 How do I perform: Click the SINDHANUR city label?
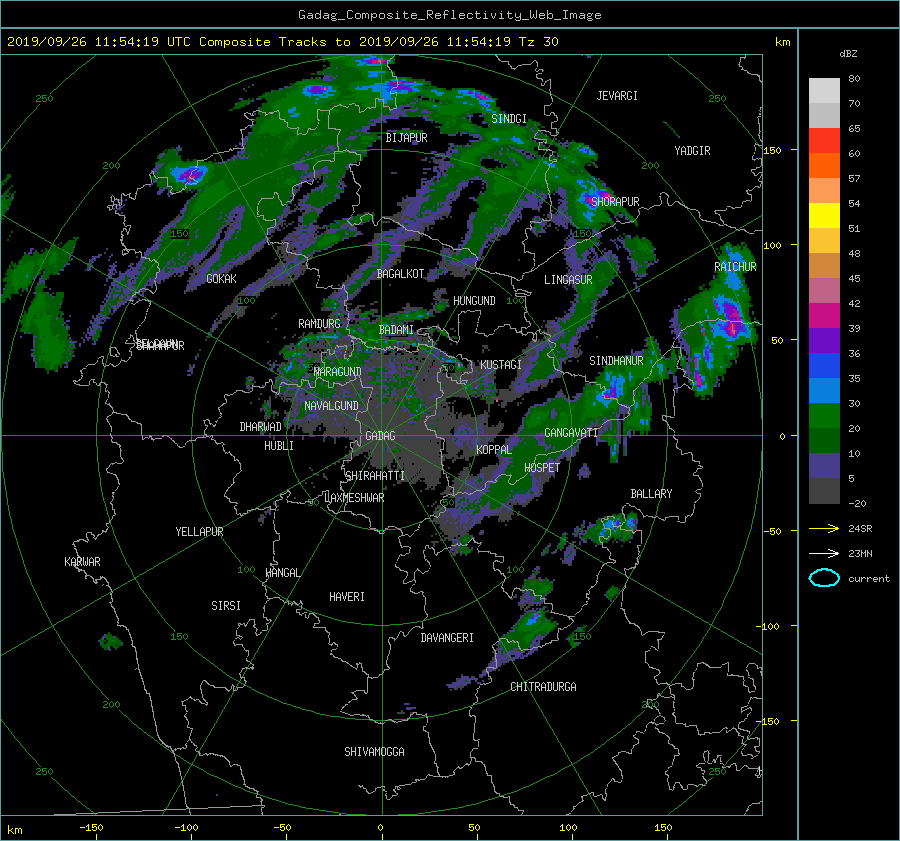(x=616, y=361)
